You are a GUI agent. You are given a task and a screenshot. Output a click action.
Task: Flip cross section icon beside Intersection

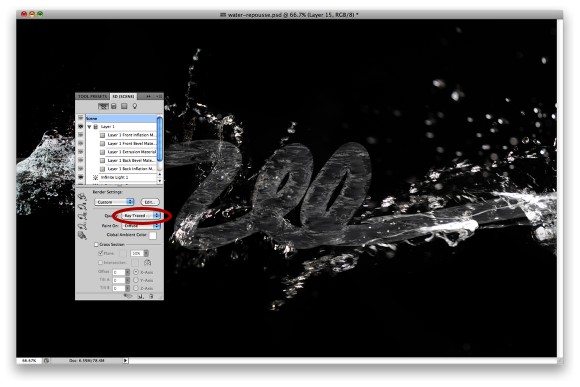pos(148,263)
